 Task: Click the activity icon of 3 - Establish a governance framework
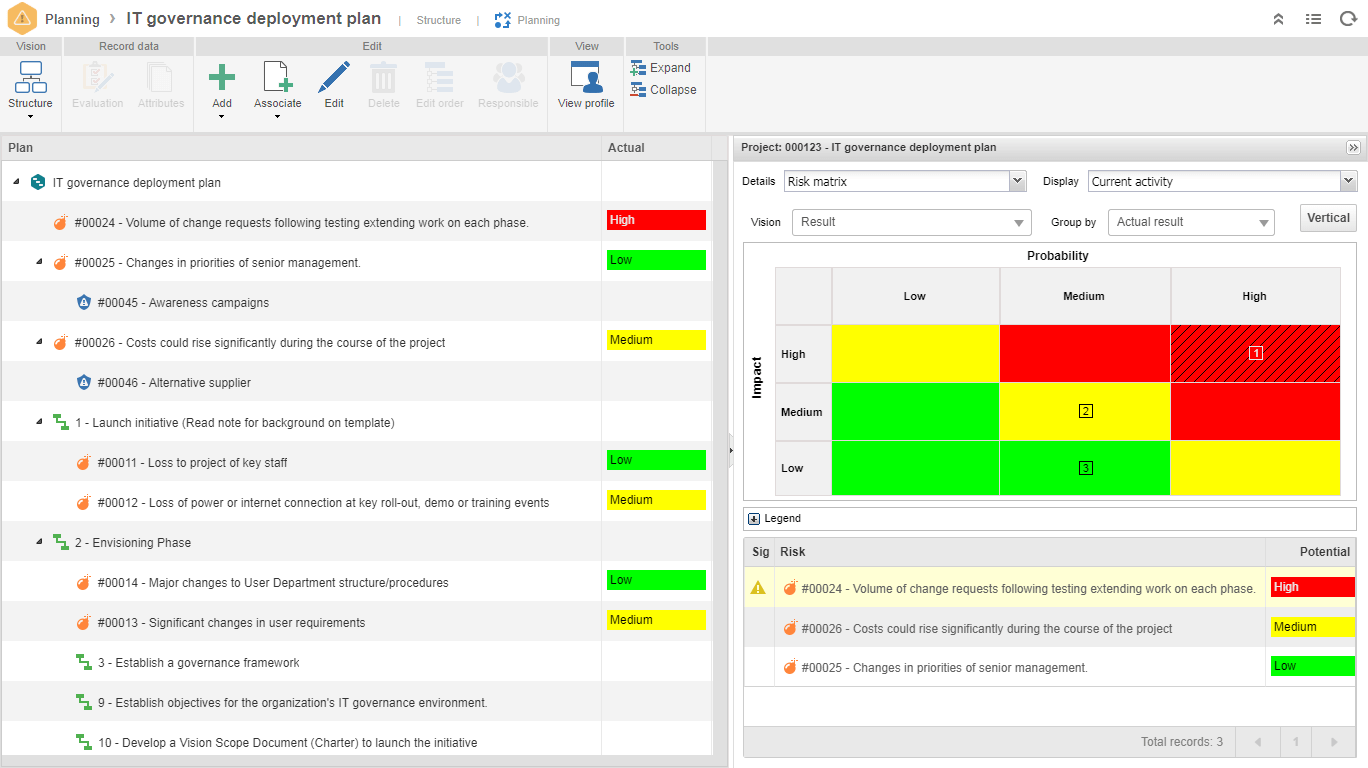coord(84,662)
